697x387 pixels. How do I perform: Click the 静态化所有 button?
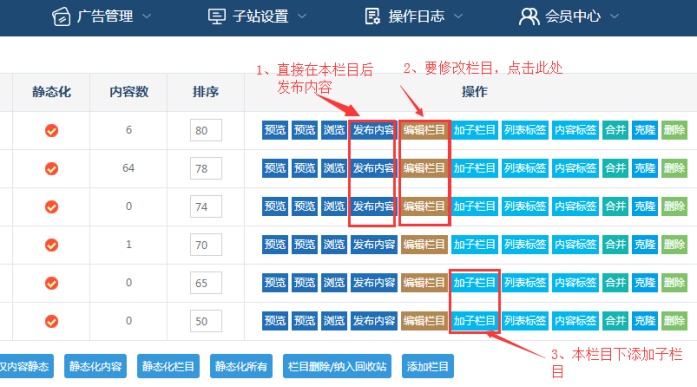click(241, 366)
